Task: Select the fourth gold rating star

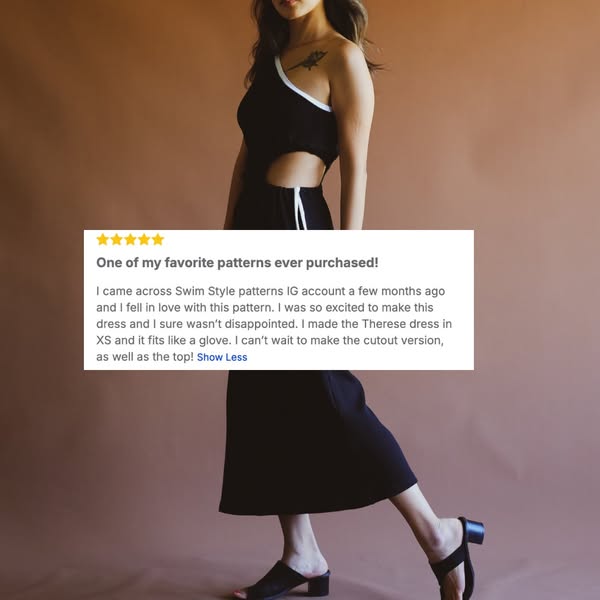Action: 144,240
